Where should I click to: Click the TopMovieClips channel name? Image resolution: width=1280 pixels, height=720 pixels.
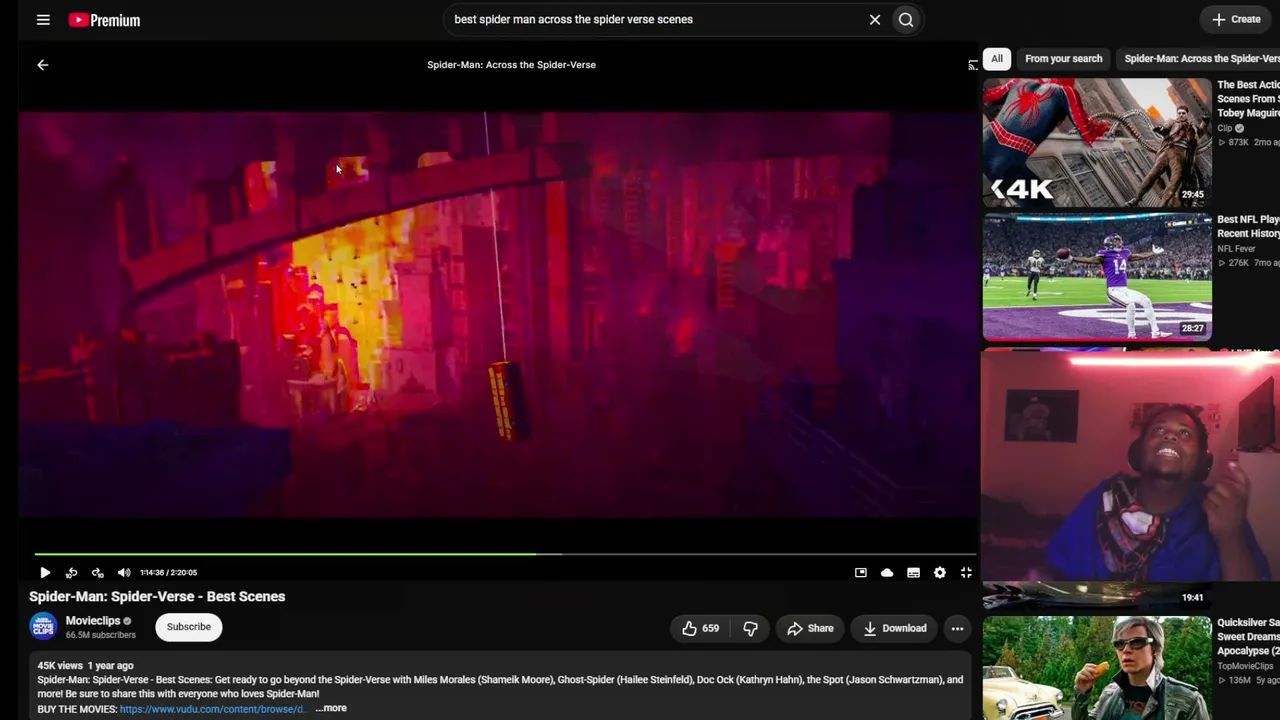coord(1245,666)
